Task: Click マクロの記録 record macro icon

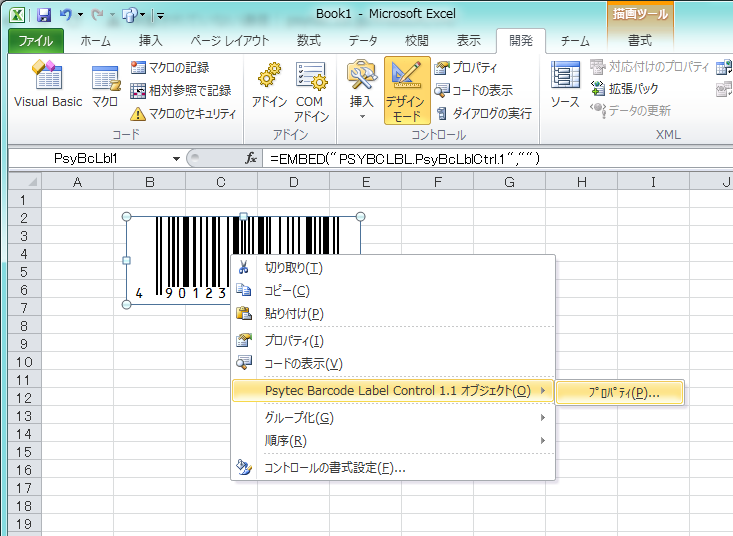Action: [x=170, y=67]
